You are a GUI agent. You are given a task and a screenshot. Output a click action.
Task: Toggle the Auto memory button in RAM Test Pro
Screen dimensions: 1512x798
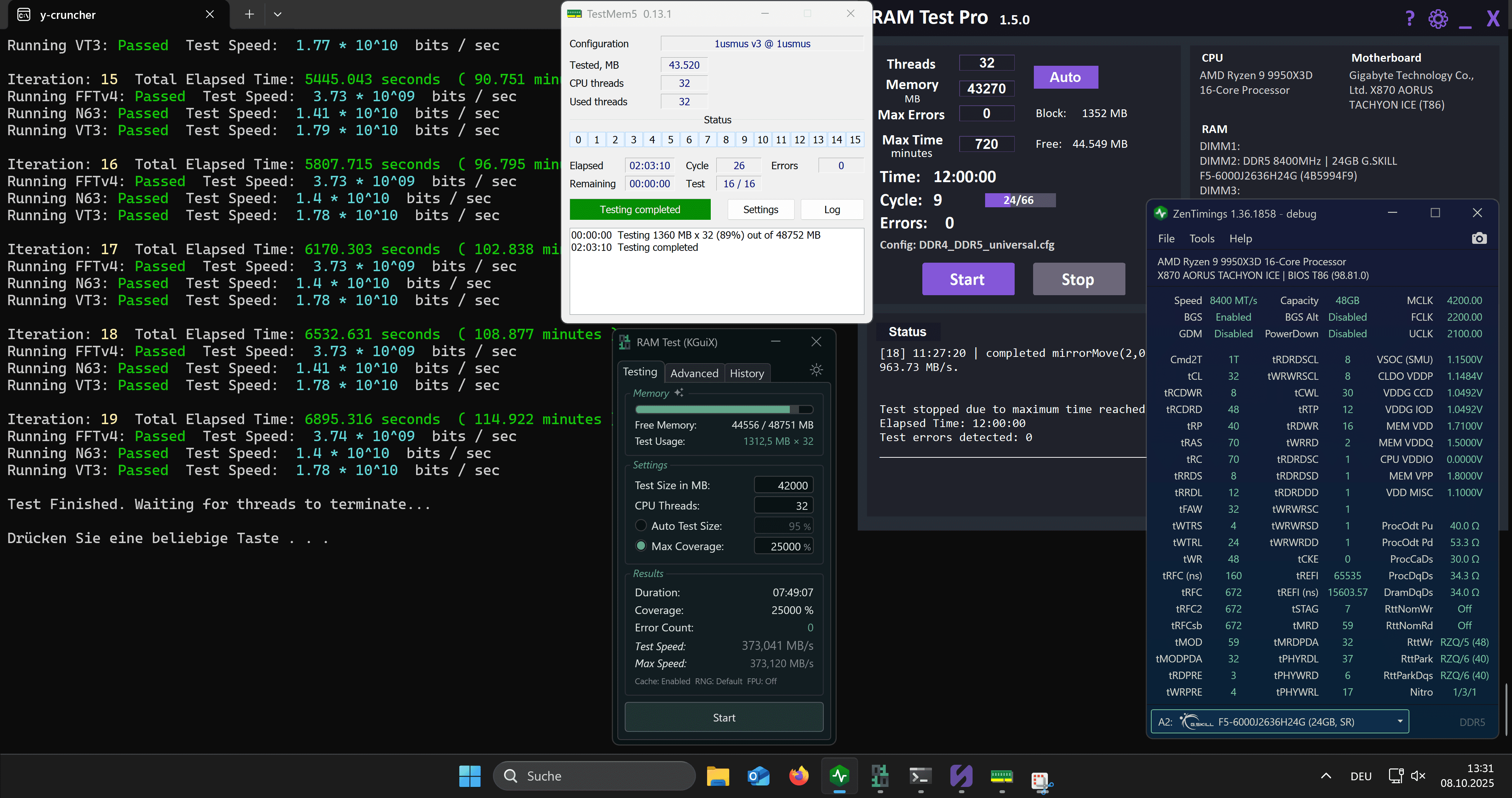tap(1065, 77)
